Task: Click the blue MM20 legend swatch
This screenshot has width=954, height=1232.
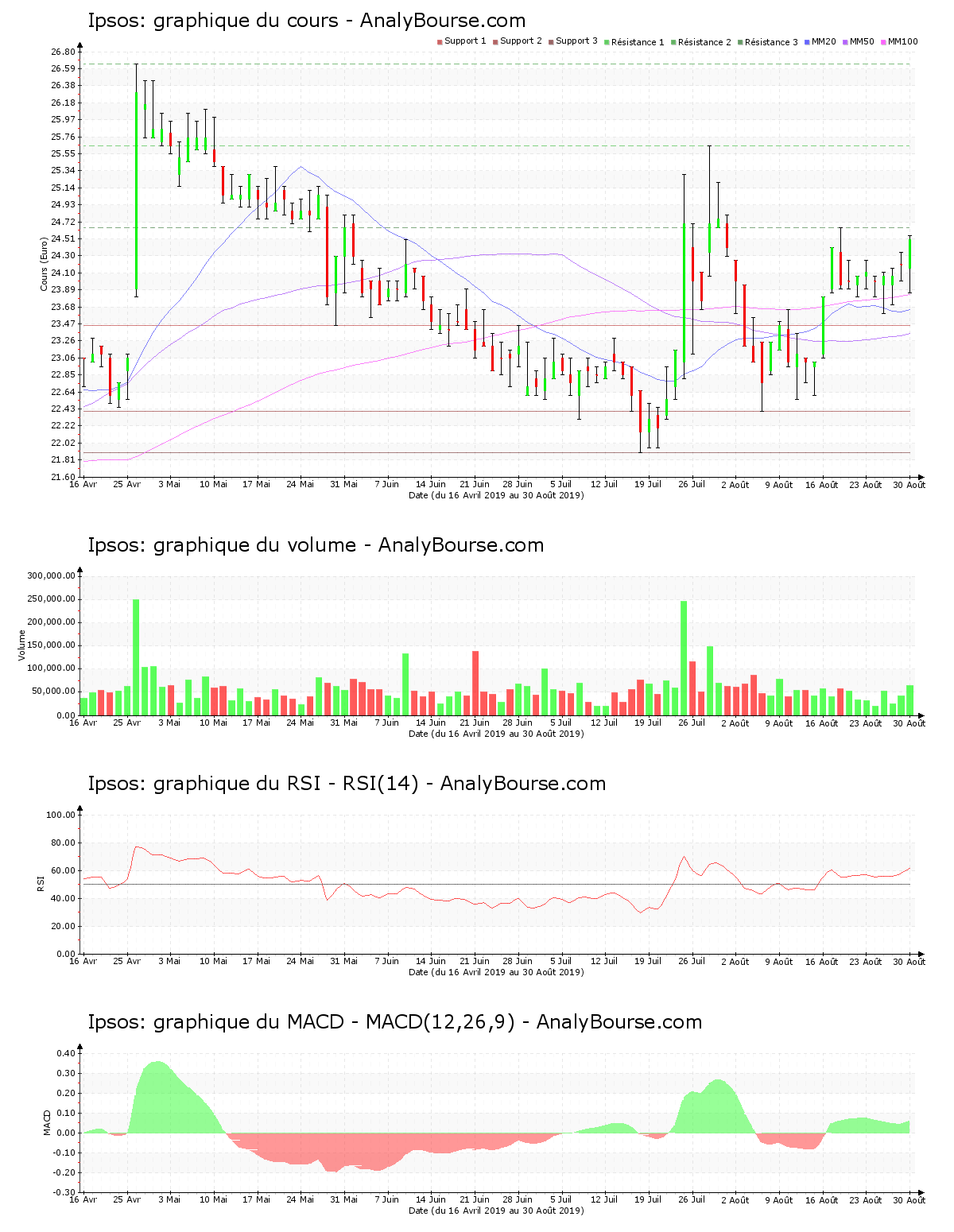Action: [807, 41]
